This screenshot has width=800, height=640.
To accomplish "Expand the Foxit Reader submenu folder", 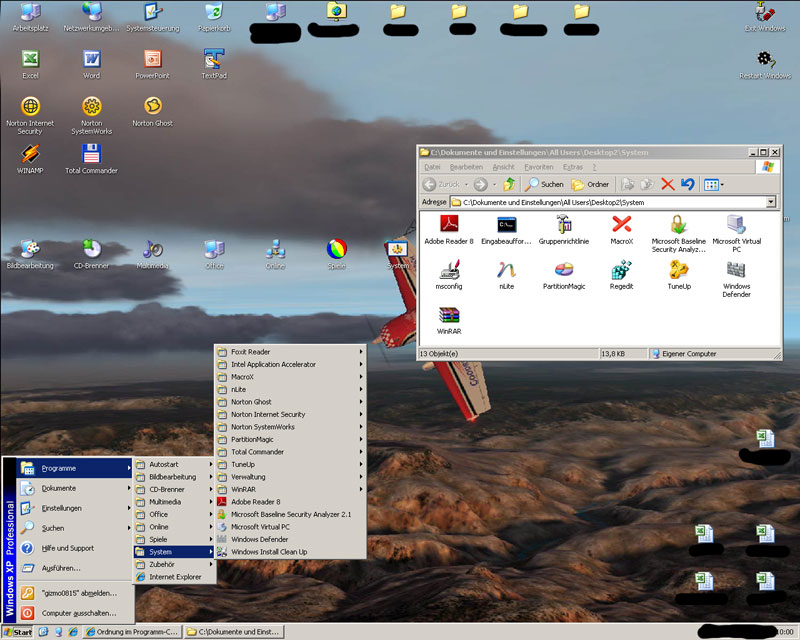I will click(x=290, y=352).
